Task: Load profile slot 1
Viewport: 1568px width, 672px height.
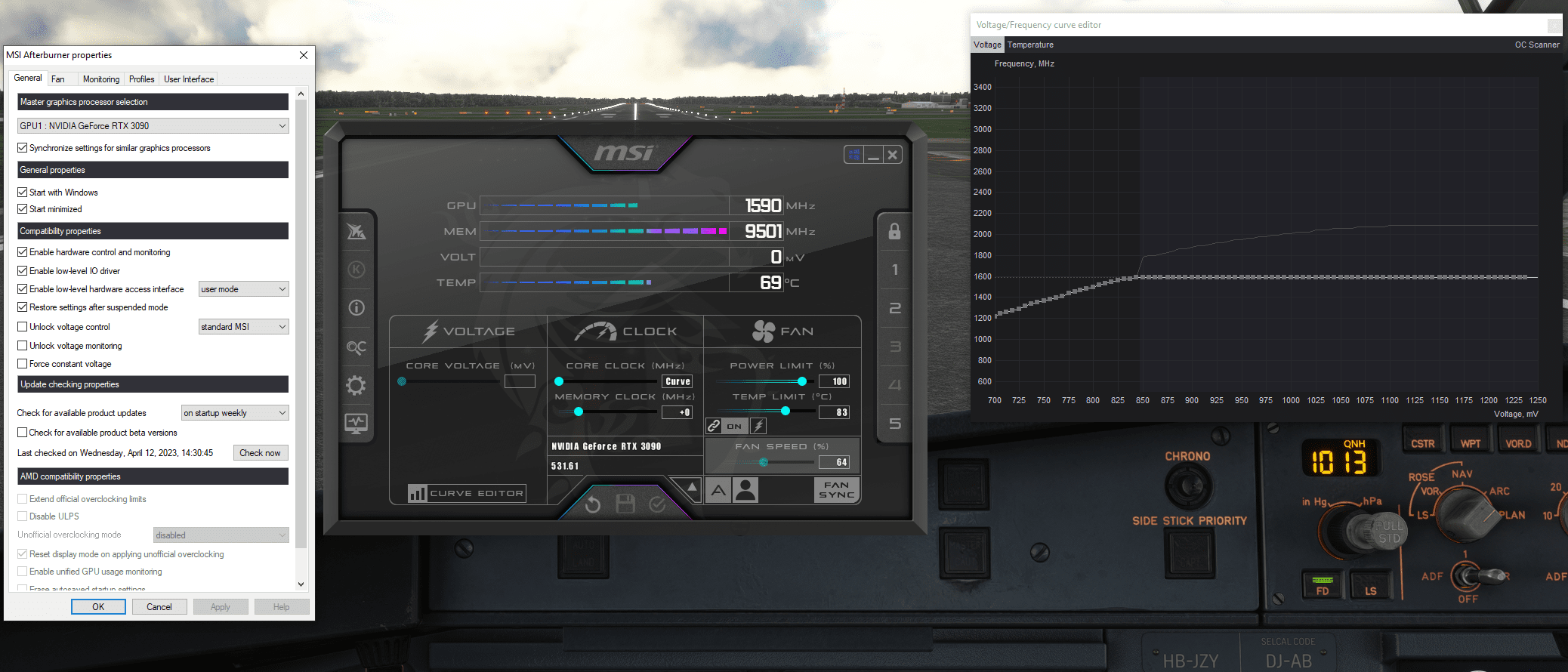Action: click(894, 270)
